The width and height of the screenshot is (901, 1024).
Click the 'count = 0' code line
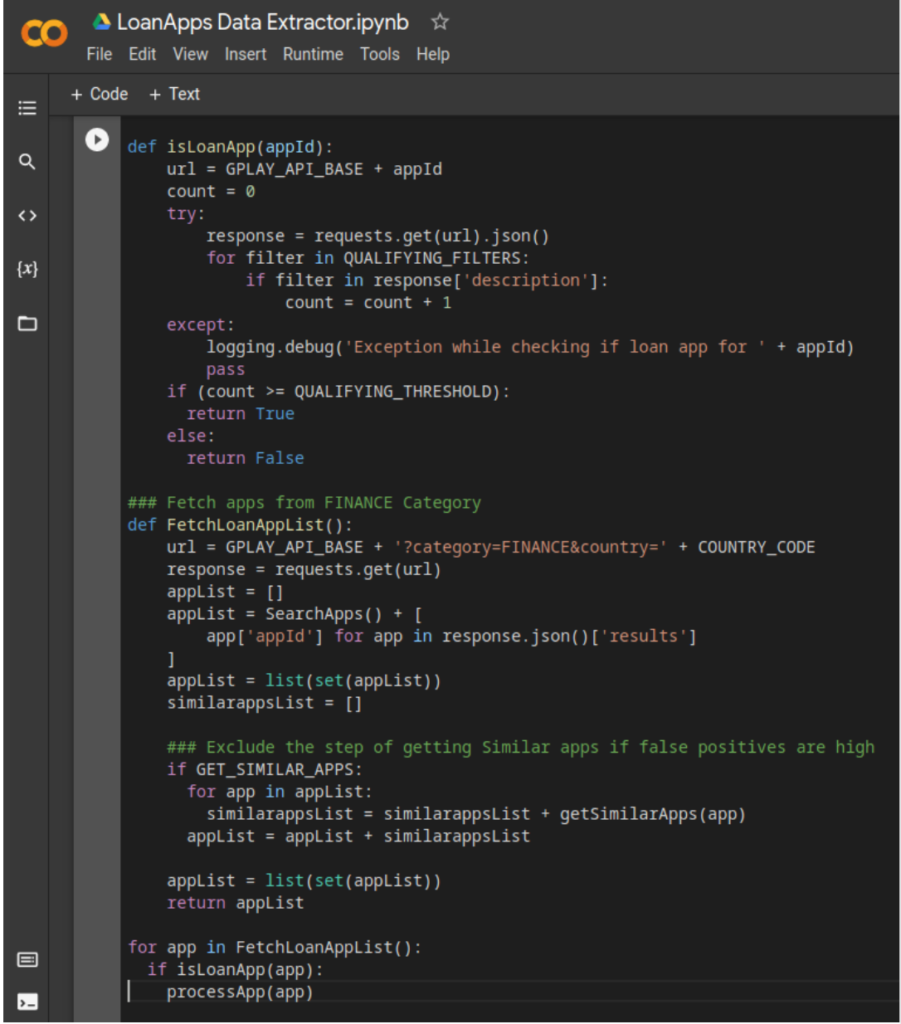[x=211, y=191]
